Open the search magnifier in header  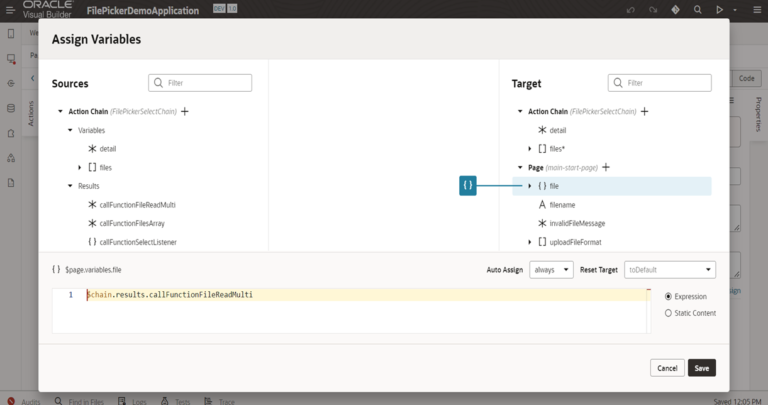pyautogui.click(x=697, y=10)
